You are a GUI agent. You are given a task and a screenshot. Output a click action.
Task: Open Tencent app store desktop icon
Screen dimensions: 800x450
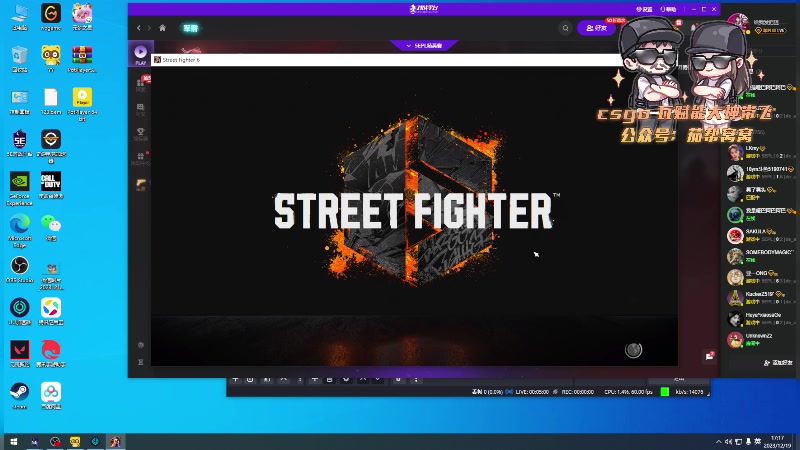51,312
